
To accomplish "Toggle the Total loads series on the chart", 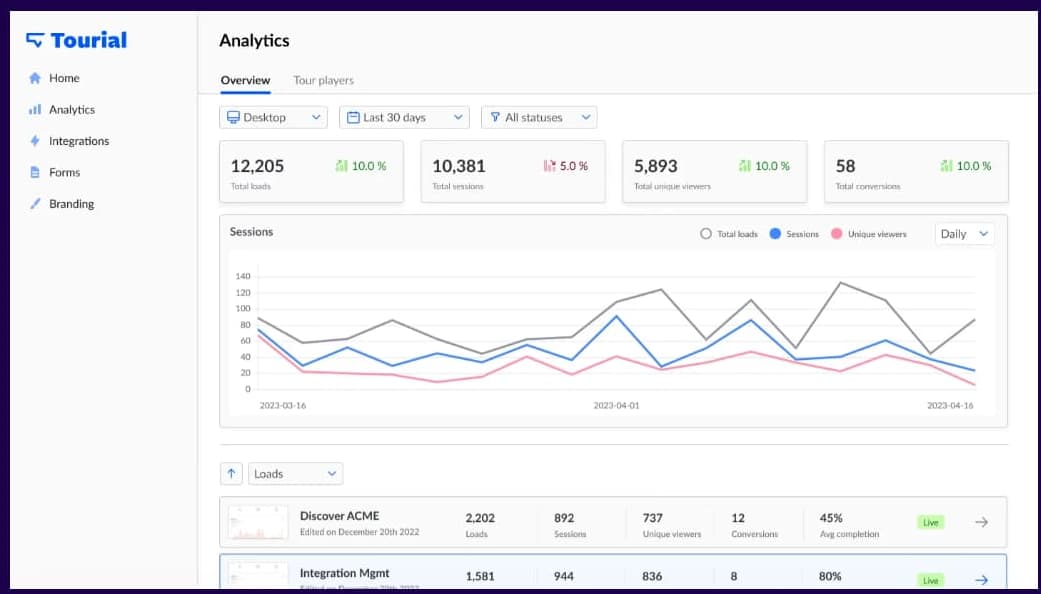I will tap(706, 233).
